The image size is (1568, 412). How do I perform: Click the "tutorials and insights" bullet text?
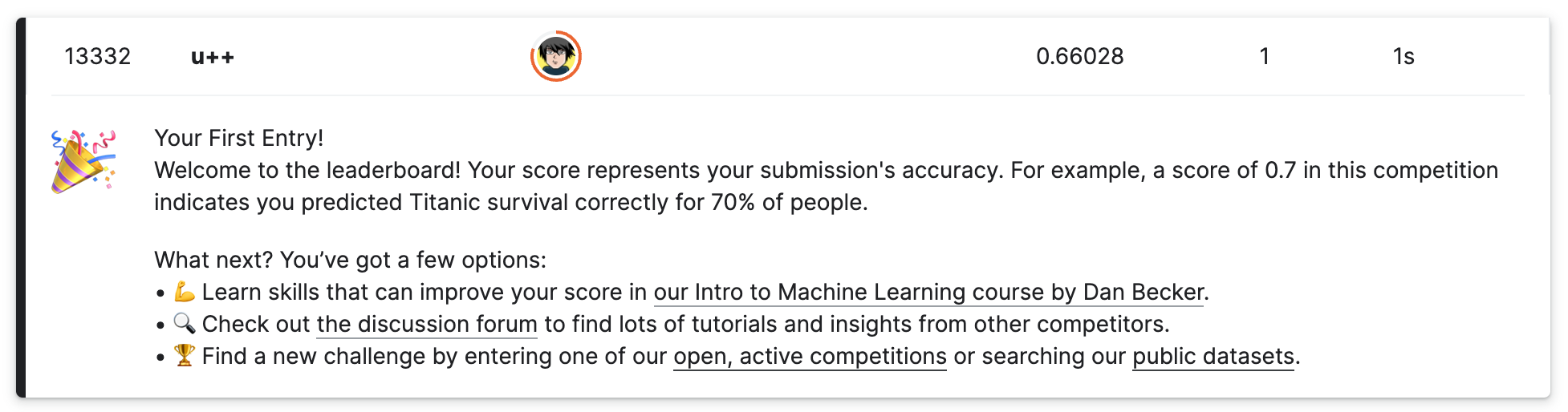[802, 325]
